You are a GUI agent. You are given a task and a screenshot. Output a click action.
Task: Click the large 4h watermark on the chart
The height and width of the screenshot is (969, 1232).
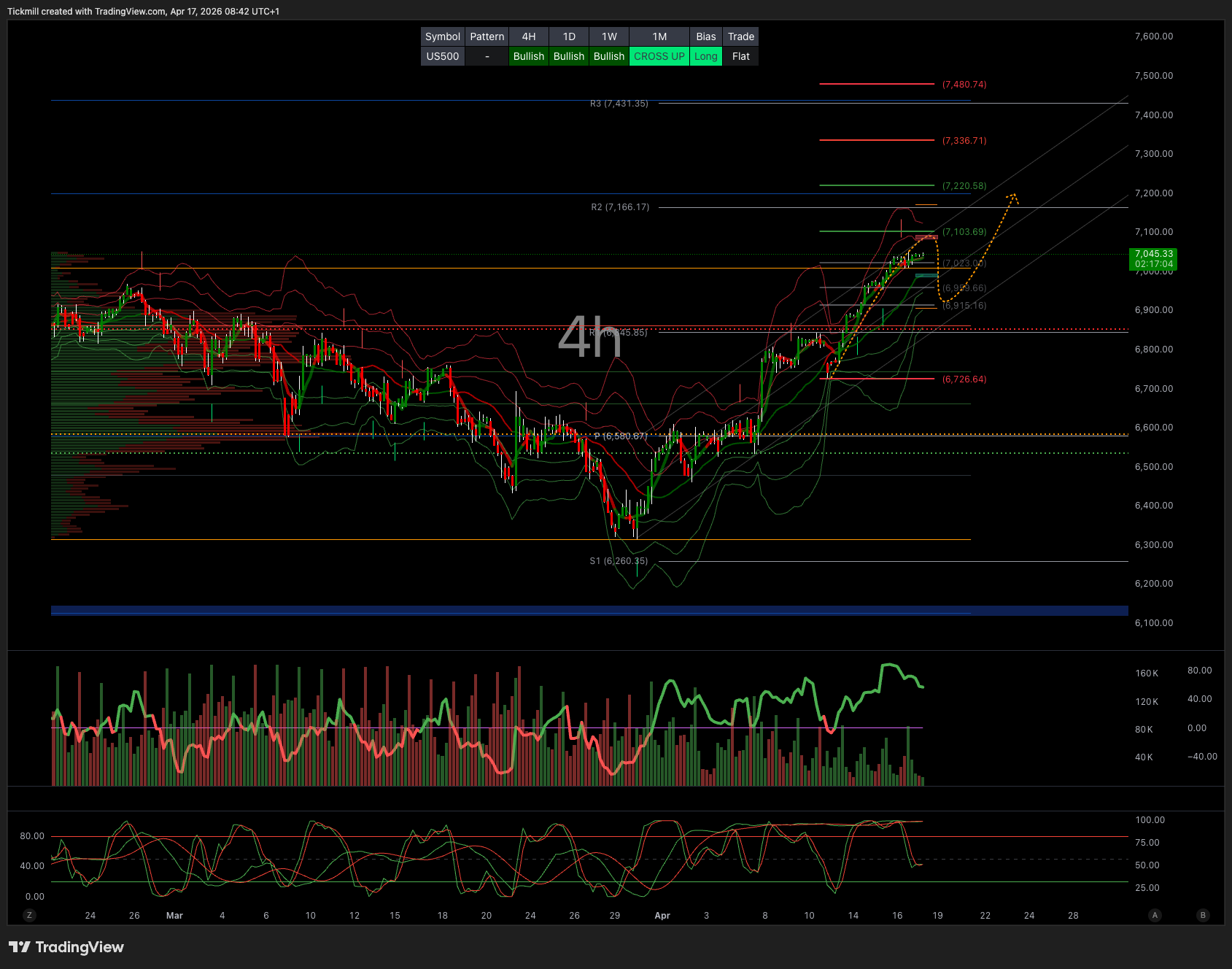pos(589,337)
